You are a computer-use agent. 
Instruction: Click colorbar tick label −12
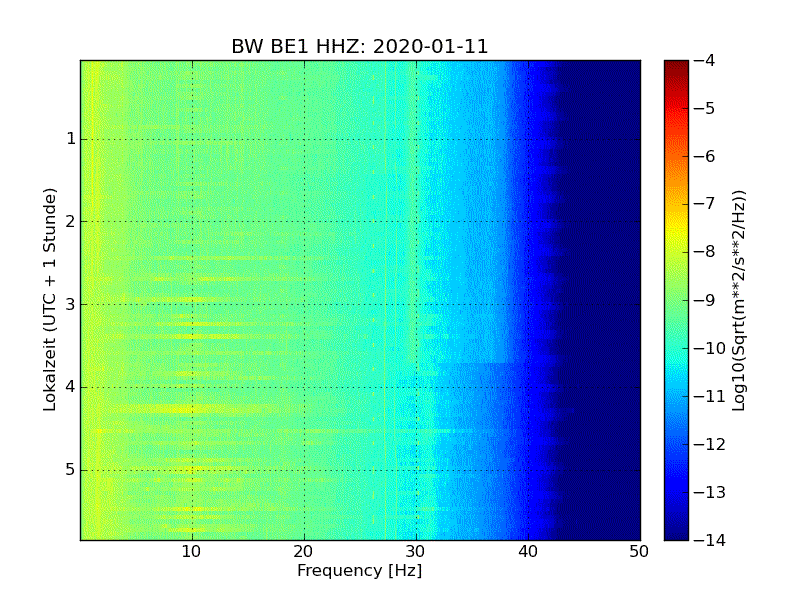tap(710, 444)
